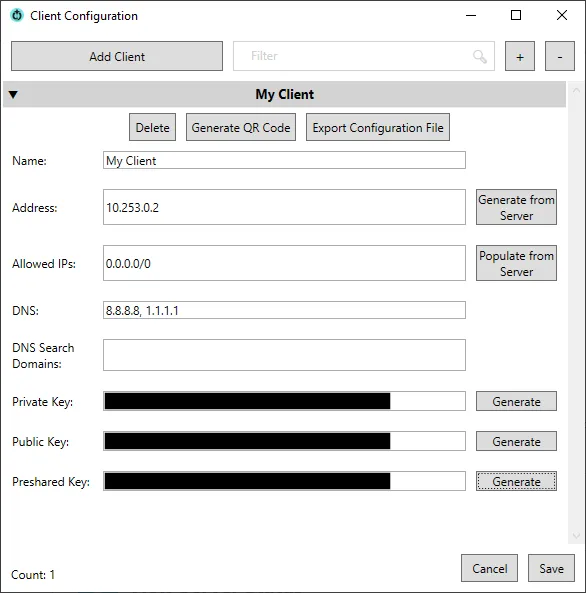The image size is (586, 593).
Task: Click the DNS Search Domains label
Action: 43,355
